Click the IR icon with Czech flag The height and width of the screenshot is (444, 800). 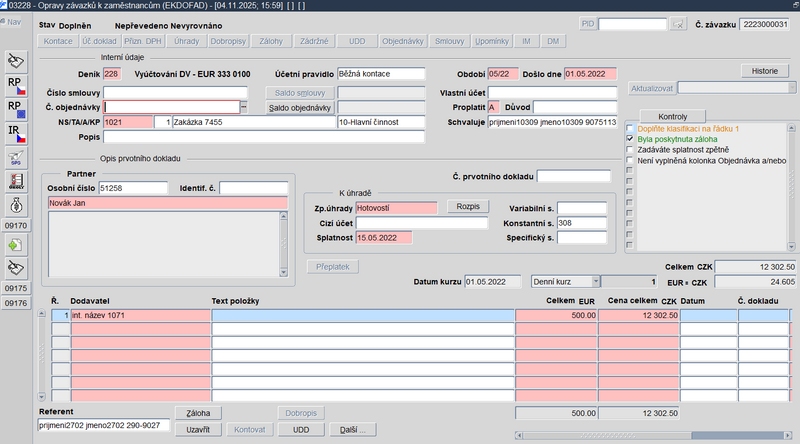coord(17,133)
